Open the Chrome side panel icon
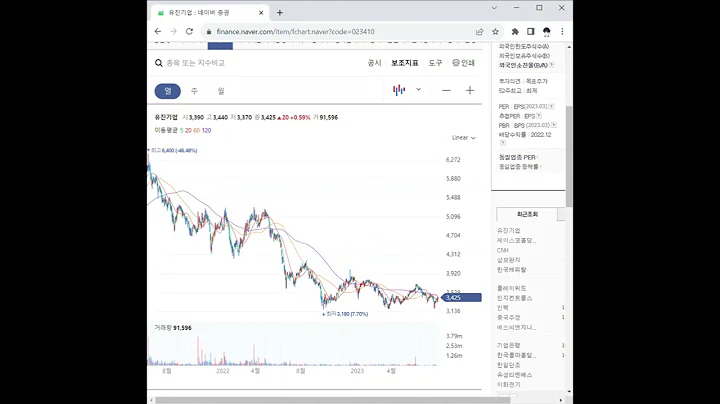Image resolution: width=720 pixels, height=404 pixels. (530, 31)
